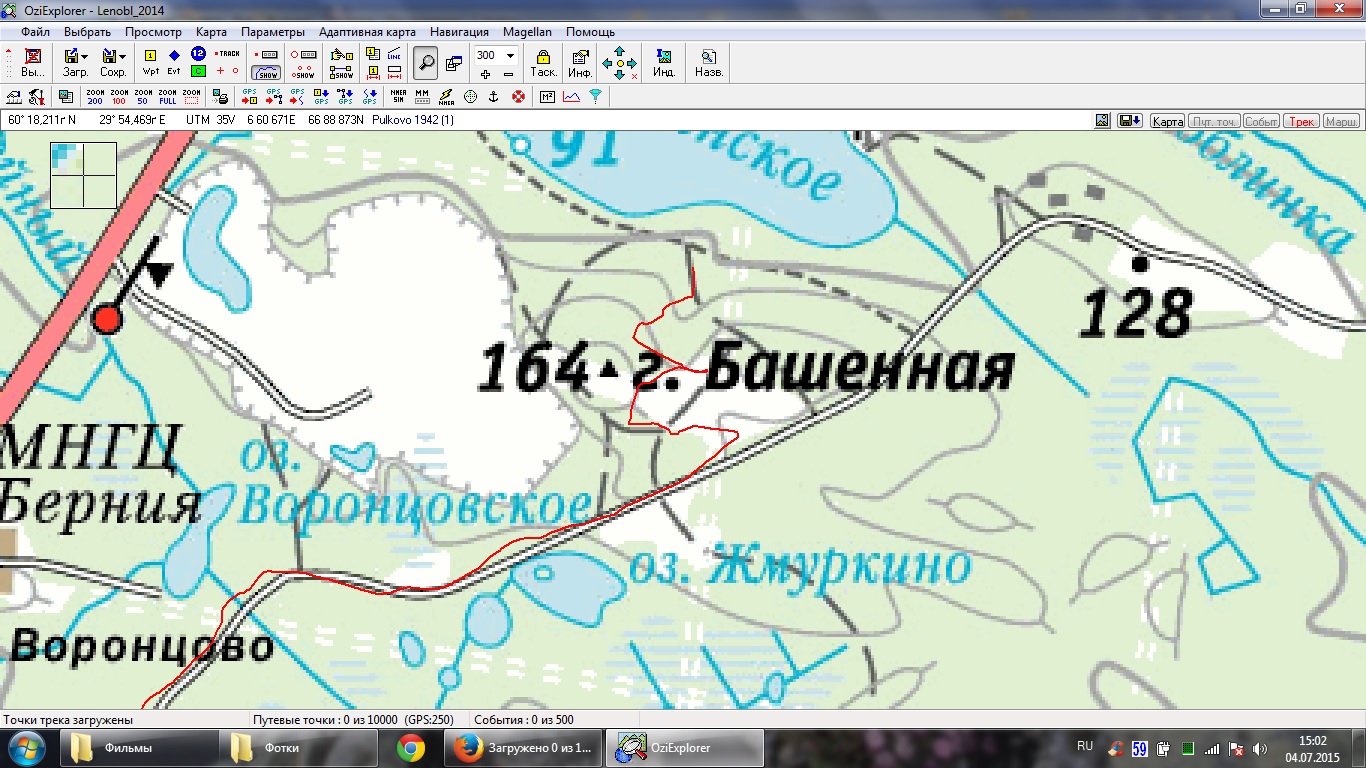1366x768 pixels.
Task: Toggle the track Show button
Action: [x=267, y=71]
